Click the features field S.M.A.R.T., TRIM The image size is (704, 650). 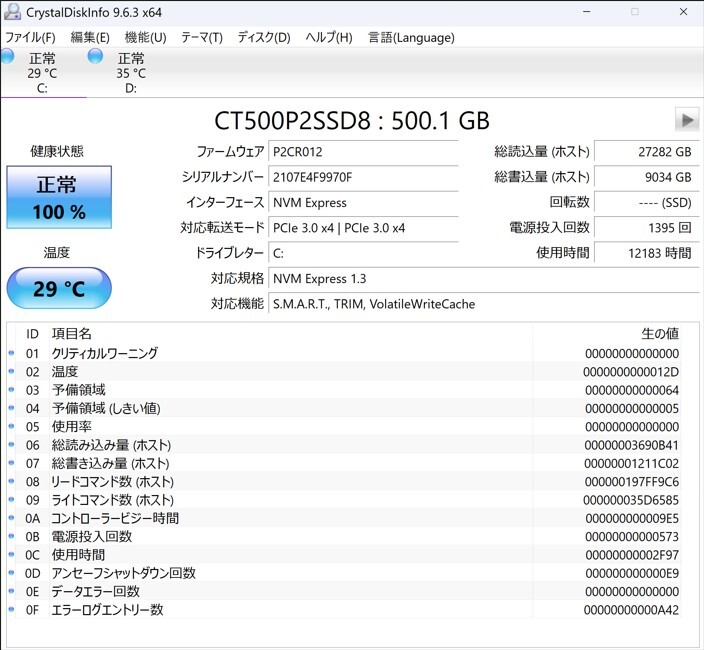pos(484,304)
